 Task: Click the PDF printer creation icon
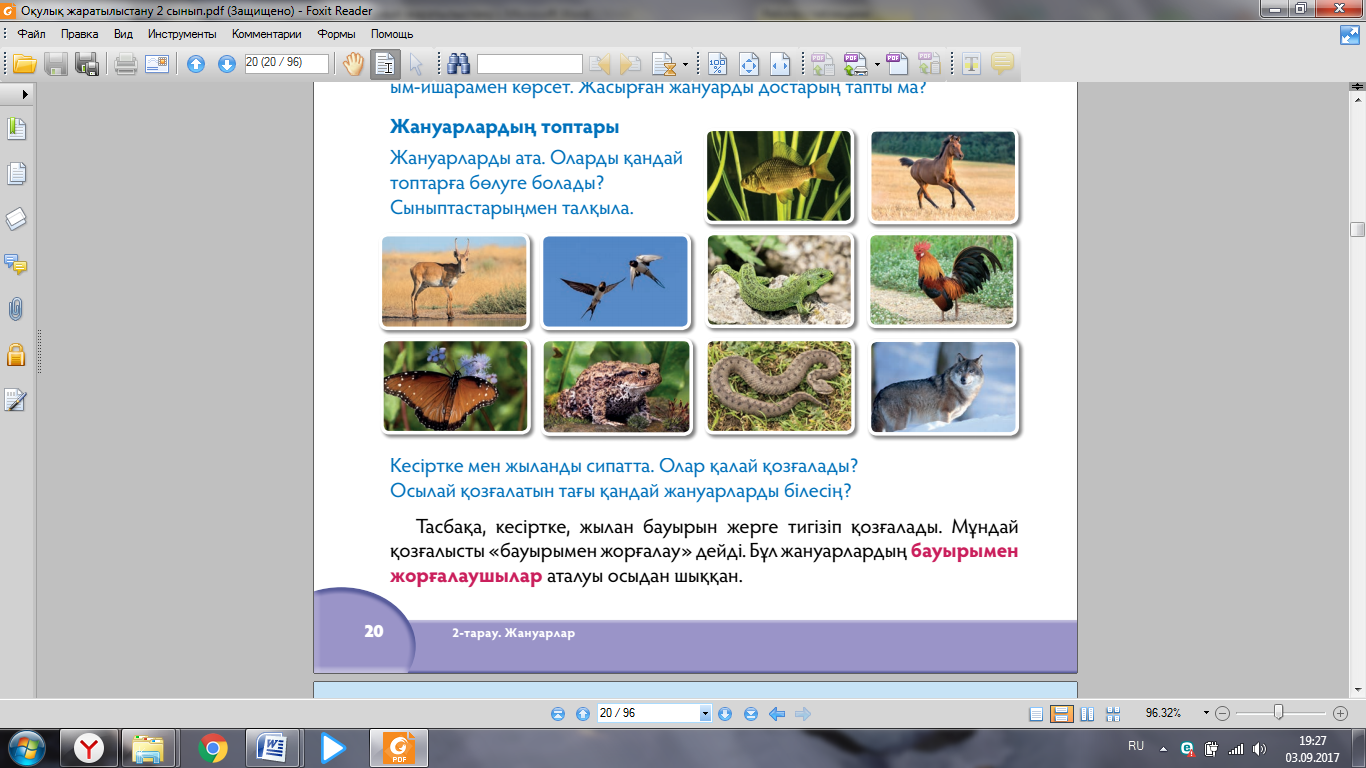click(x=856, y=64)
